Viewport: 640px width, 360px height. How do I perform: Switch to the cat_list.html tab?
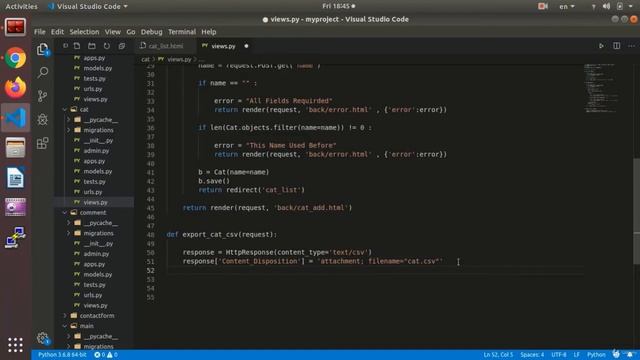166,46
